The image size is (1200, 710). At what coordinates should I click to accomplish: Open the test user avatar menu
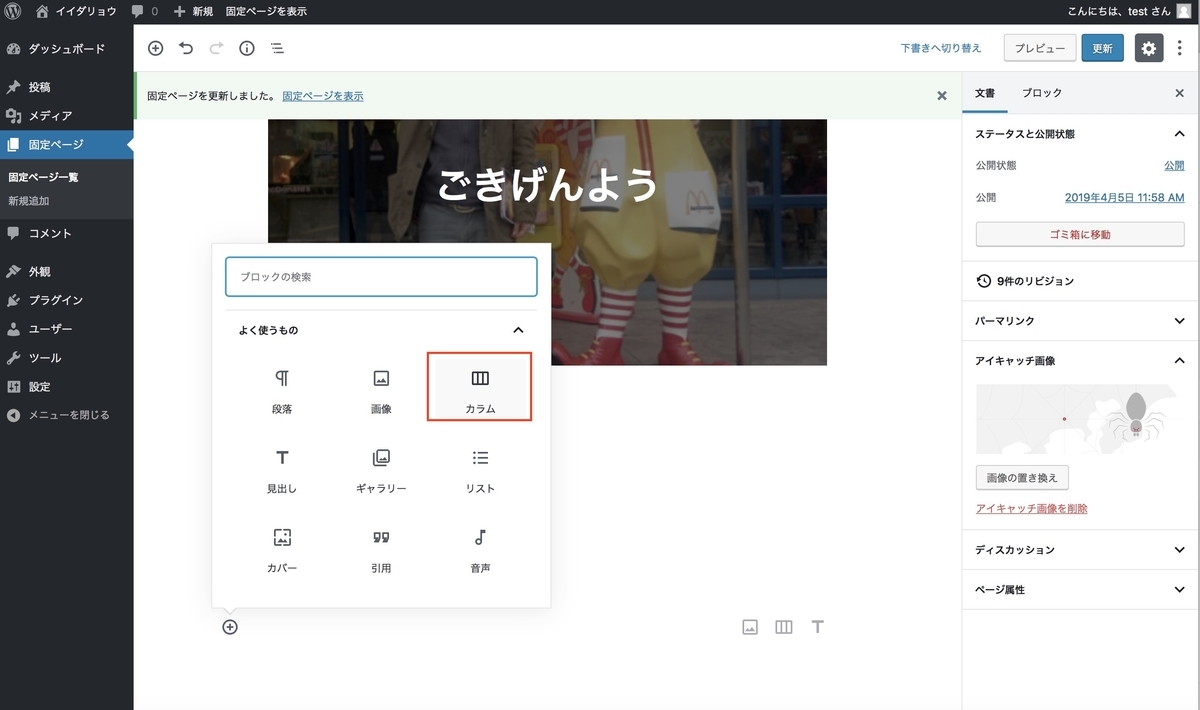pyautogui.click(x=1183, y=11)
